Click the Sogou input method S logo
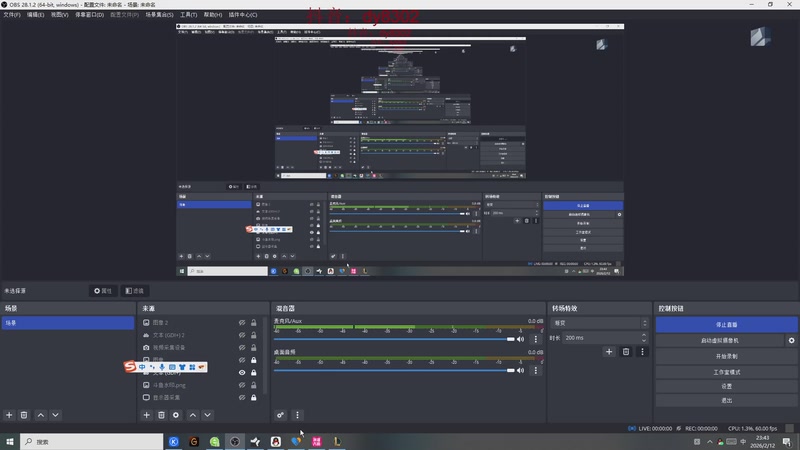This screenshot has height=450, width=800. [x=130, y=366]
